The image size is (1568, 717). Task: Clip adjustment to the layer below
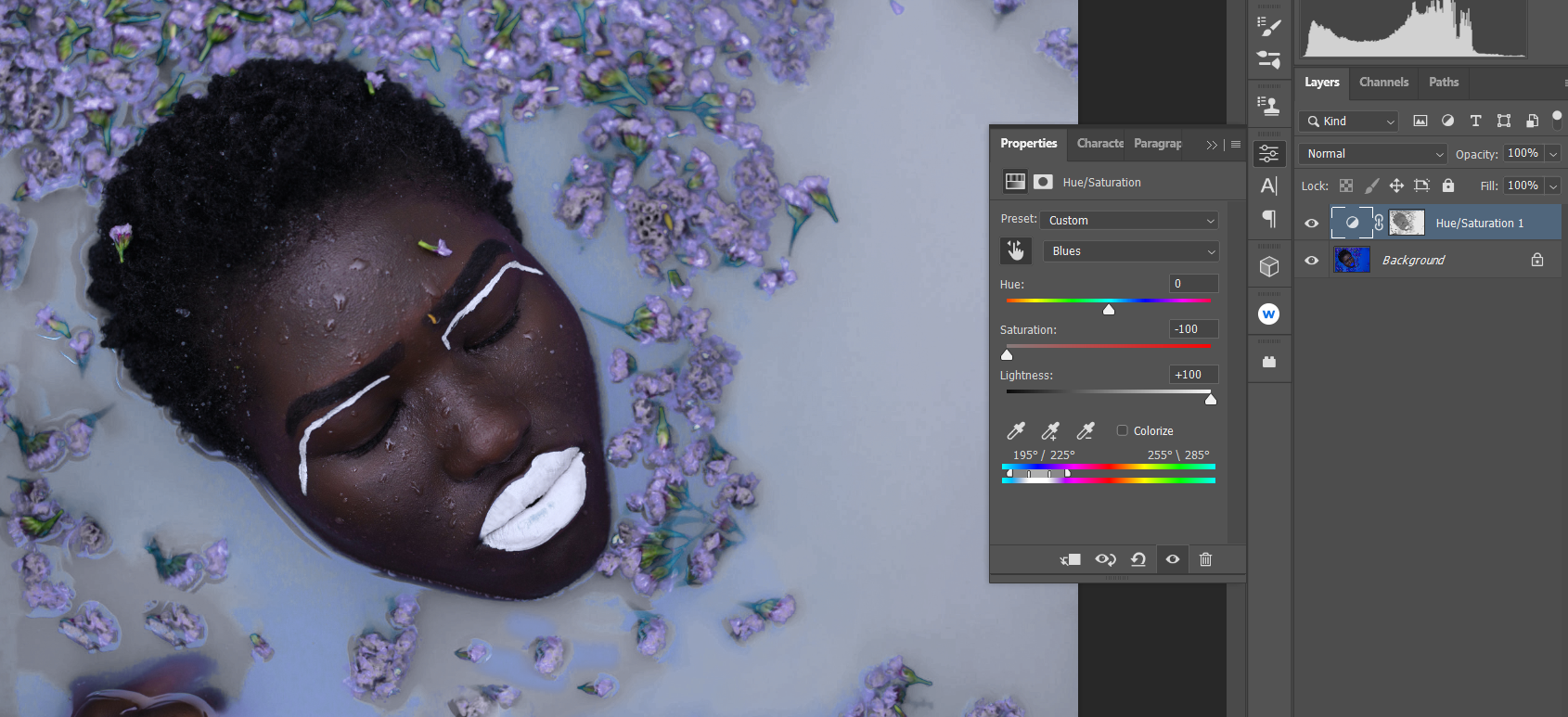click(x=1071, y=559)
